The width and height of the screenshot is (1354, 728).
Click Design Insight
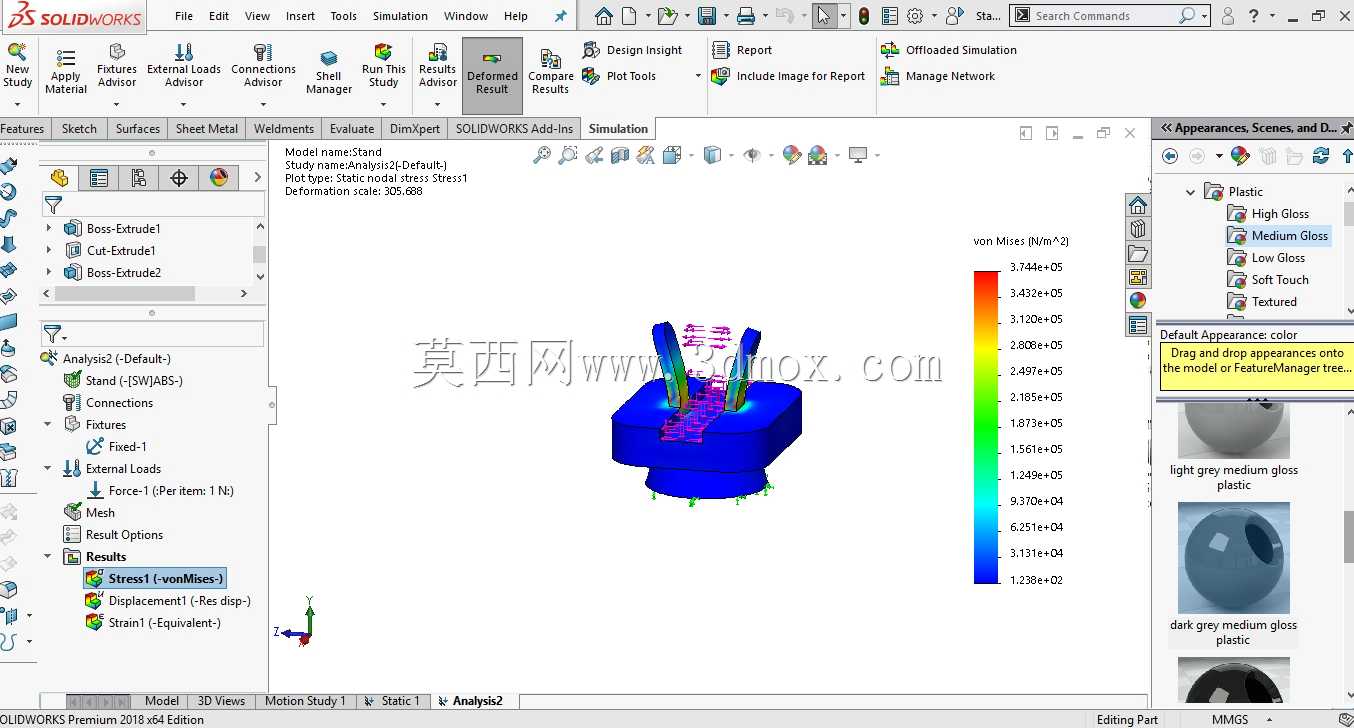(x=633, y=50)
